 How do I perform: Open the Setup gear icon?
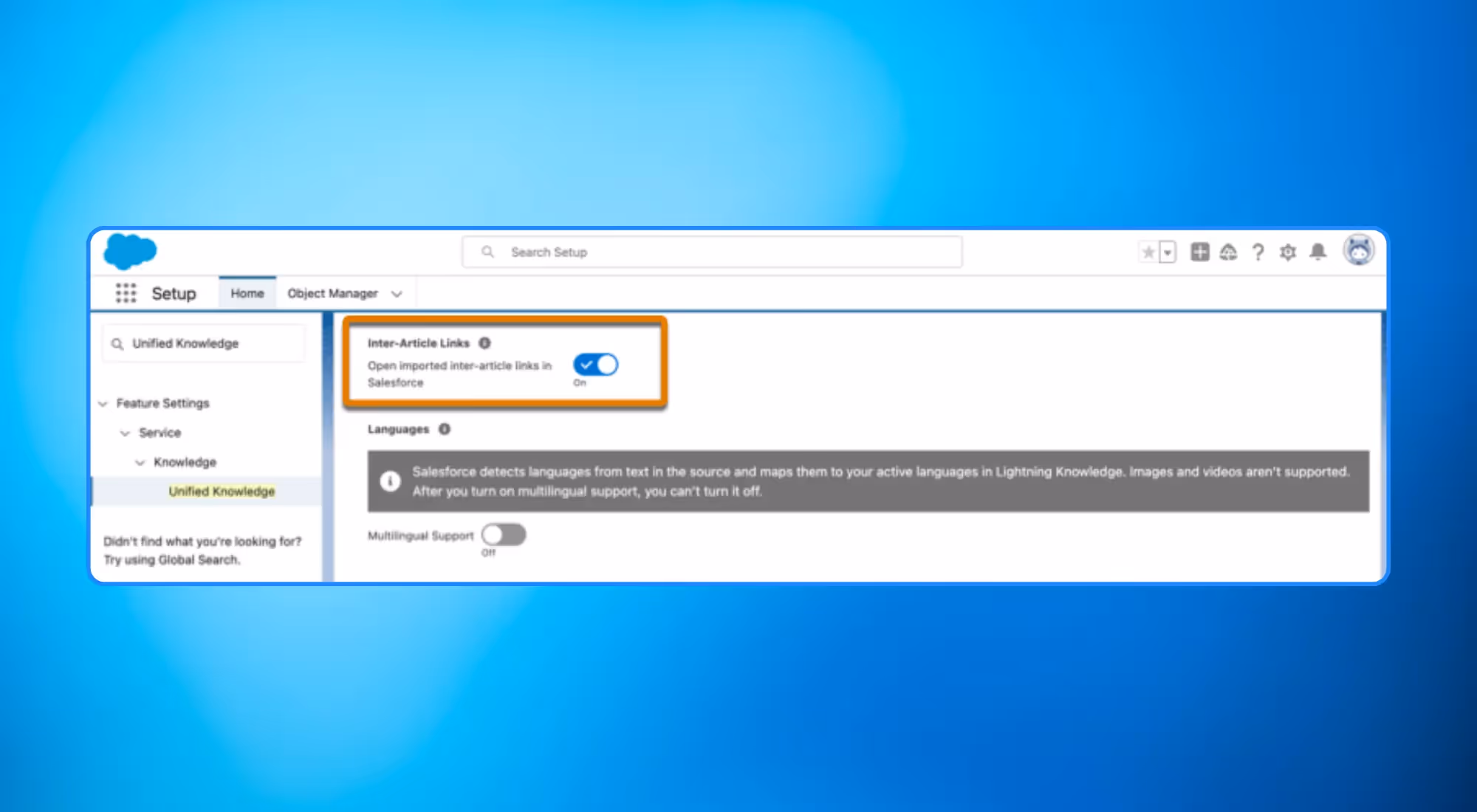(x=1288, y=252)
